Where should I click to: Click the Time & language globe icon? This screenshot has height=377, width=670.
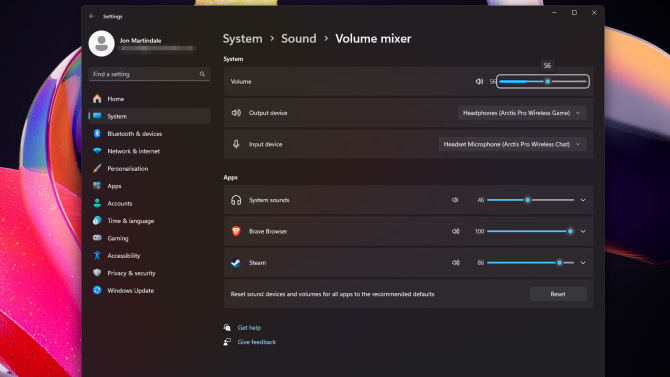[97, 221]
